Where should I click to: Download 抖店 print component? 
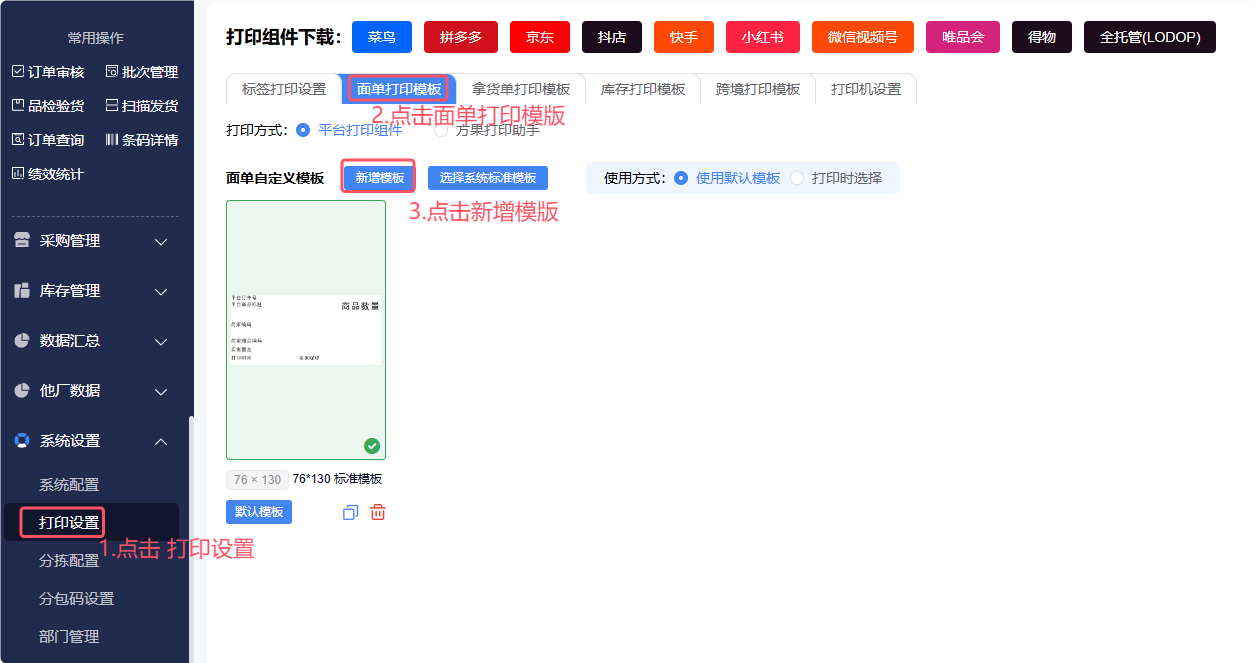(x=612, y=37)
